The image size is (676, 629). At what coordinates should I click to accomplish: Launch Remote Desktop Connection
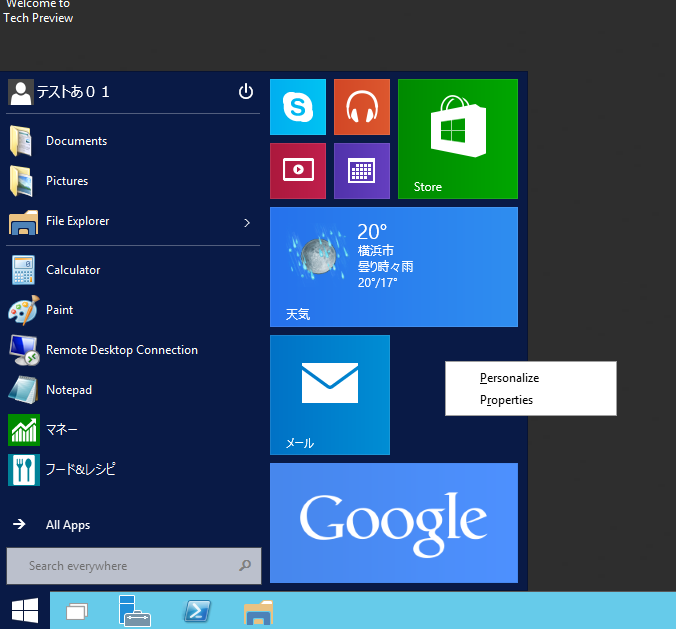(133, 350)
